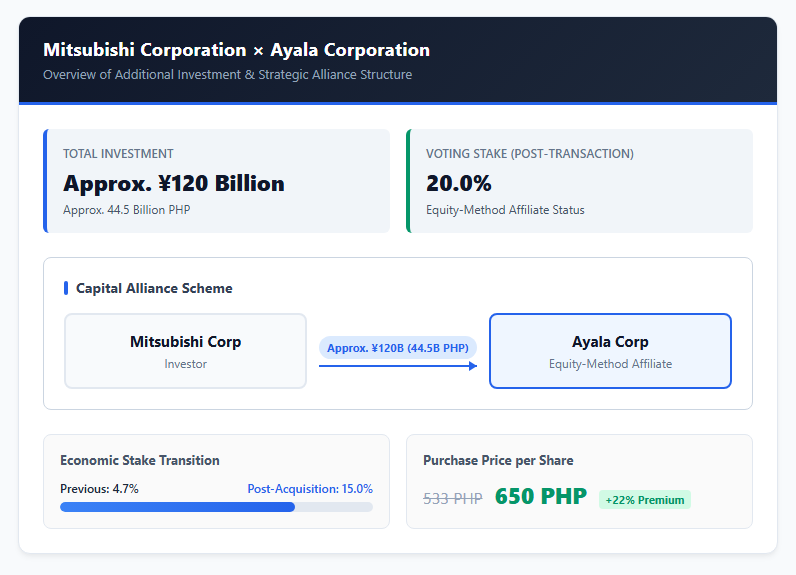Image resolution: width=796 pixels, height=575 pixels.
Task: Click the Economic Stake Transition progress bar
Action: [x=216, y=507]
